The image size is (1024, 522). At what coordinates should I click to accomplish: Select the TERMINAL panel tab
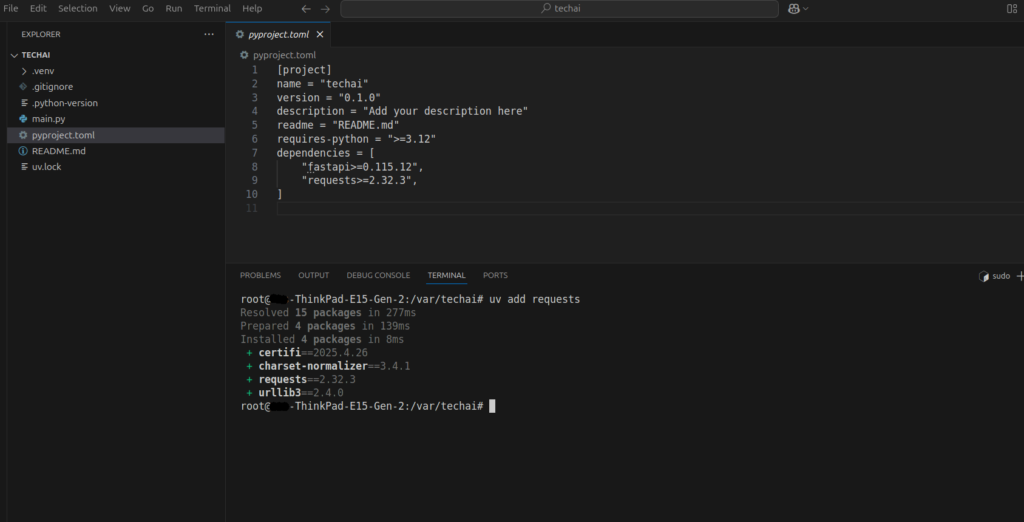coord(447,276)
